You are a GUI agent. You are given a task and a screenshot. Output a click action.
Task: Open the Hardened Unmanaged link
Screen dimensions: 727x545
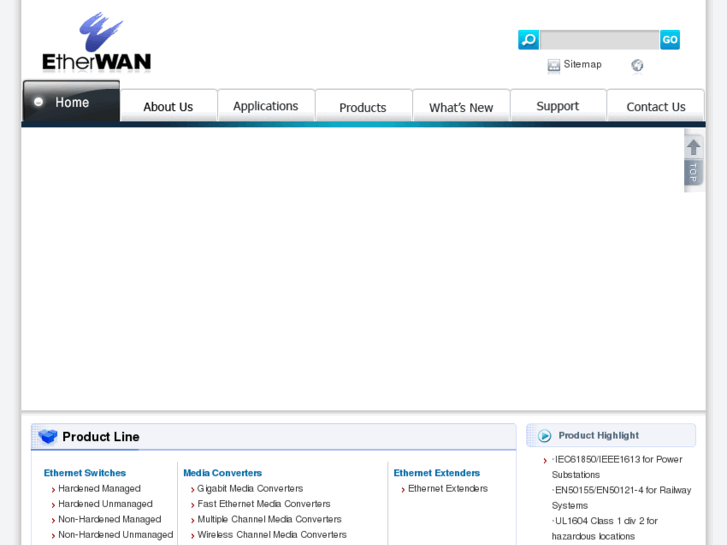(x=105, y=504)
